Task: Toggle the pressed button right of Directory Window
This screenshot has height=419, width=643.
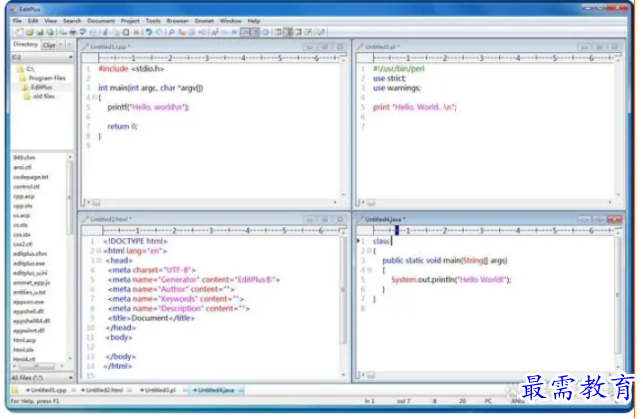Action: 288,32
